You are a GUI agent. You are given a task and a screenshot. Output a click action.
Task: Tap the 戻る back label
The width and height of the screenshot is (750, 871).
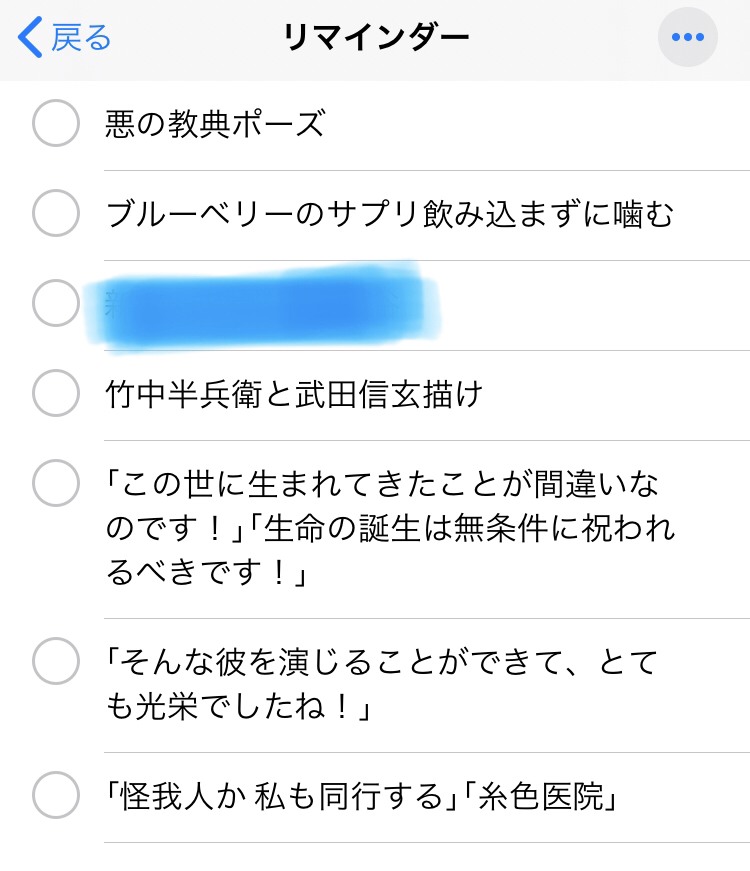point(81,38)
